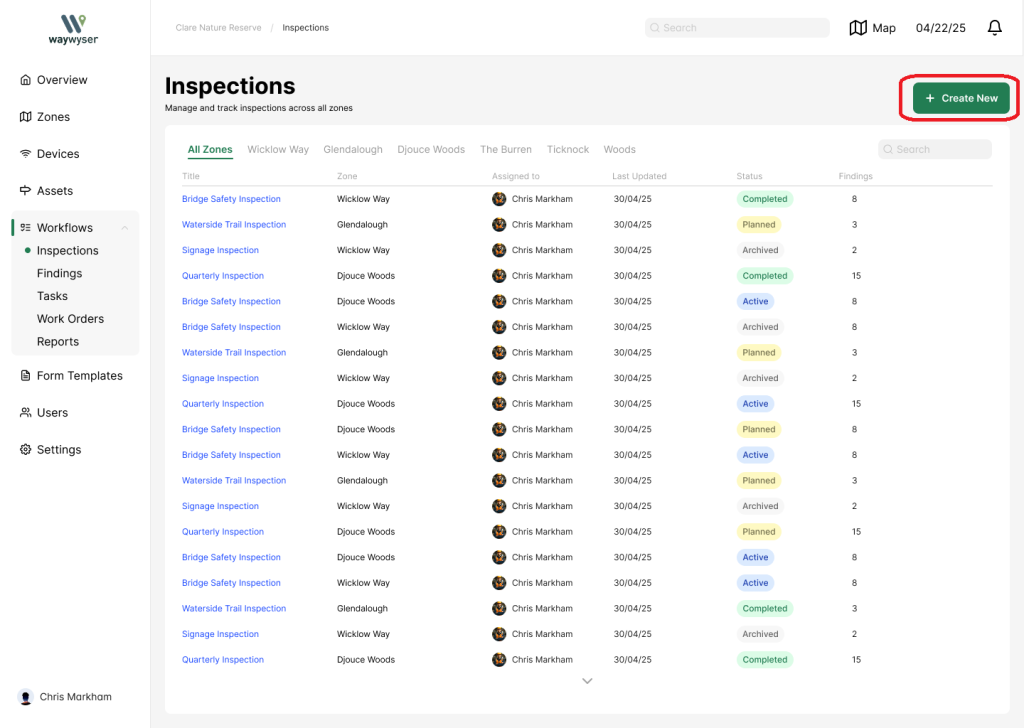Navigate to Clare Nature Reserve breadcrumb
The width and height of the screenshot is (1024, 728).
(x=218, y=28)
